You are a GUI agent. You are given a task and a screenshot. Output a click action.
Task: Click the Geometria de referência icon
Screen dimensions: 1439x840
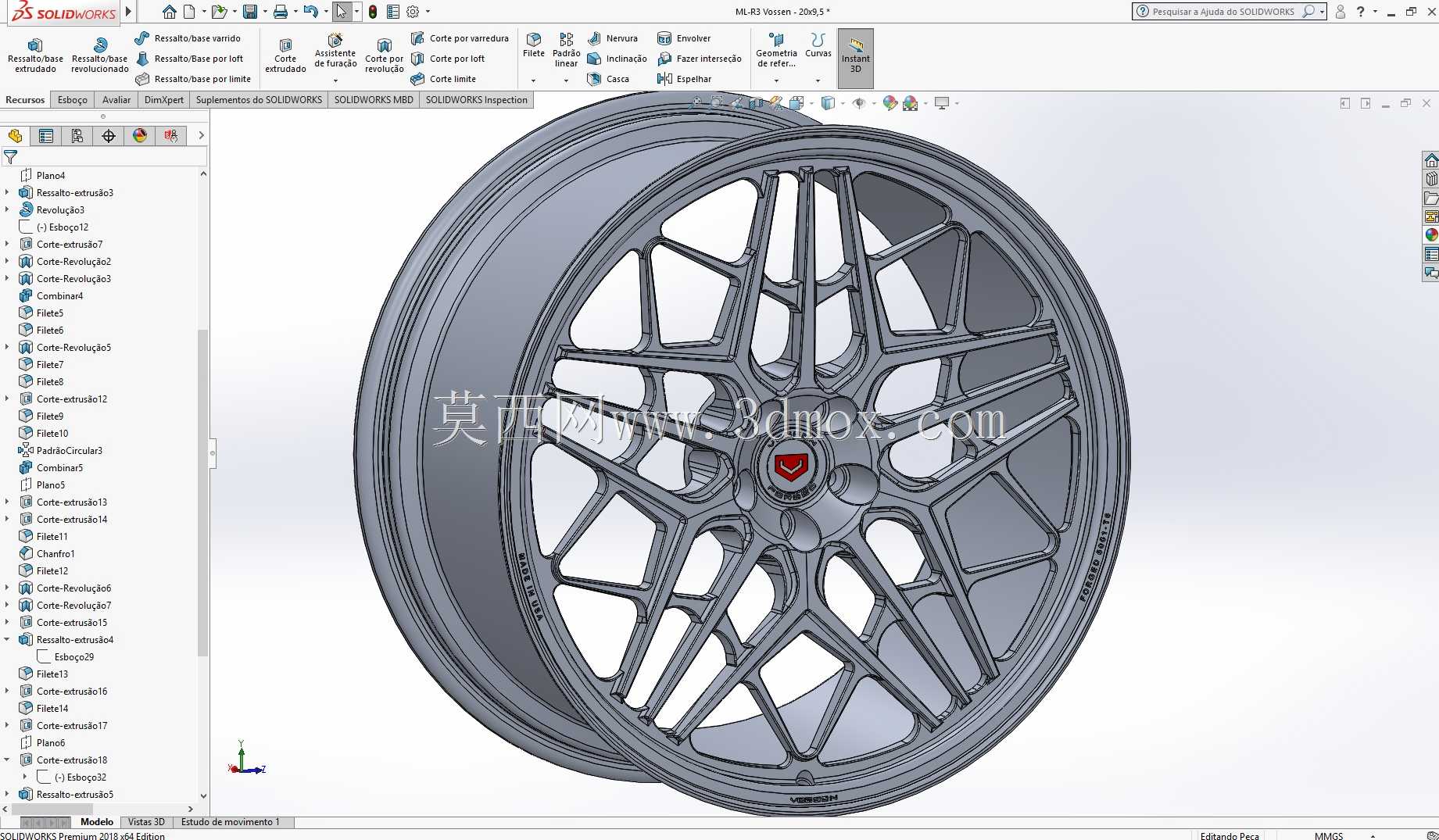pos(776,39)
